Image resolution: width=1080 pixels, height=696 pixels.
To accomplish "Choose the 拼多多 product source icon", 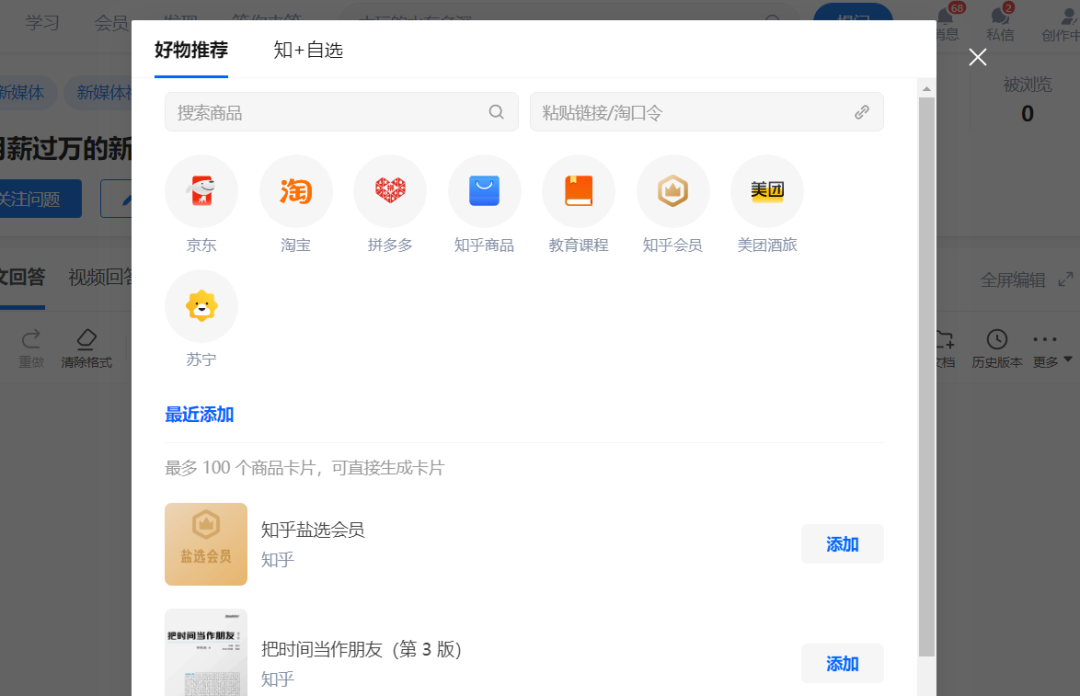I will pyautogui.click(x=390, y=191).
